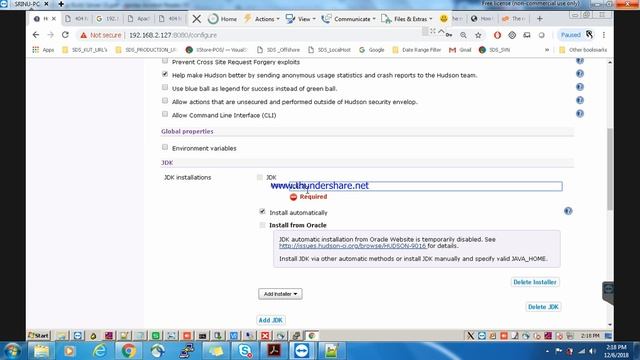Open a new browser tab with plus
The height and width of the screenshot is (360, 640).
pos(540,19)
